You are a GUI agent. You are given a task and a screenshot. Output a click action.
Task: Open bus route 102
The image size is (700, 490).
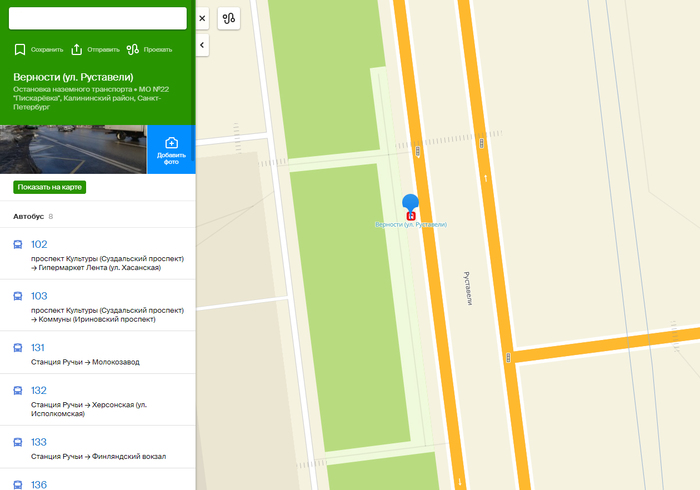pos(39,244)
